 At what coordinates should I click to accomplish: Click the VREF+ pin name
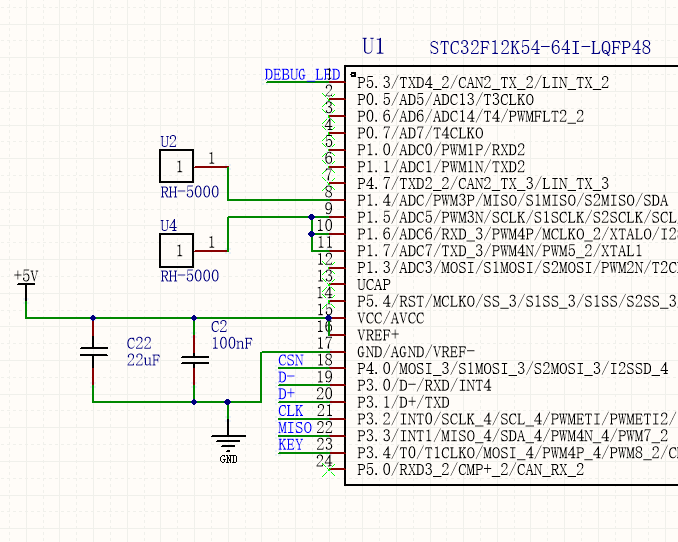pyautogui.click(x=378, y=335)
